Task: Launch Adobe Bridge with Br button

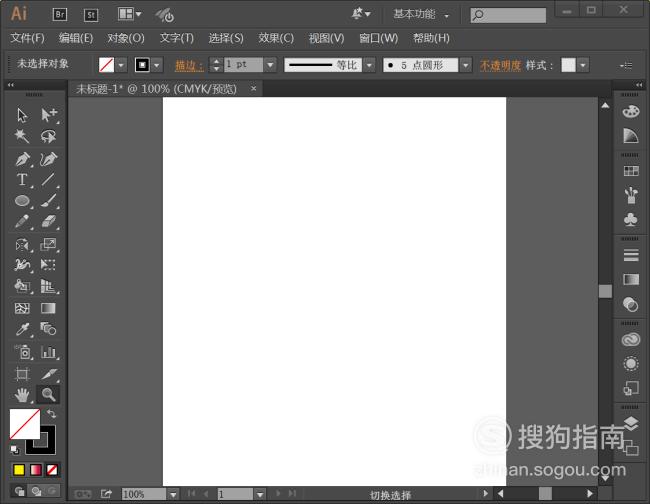Action: coord(60,15)
